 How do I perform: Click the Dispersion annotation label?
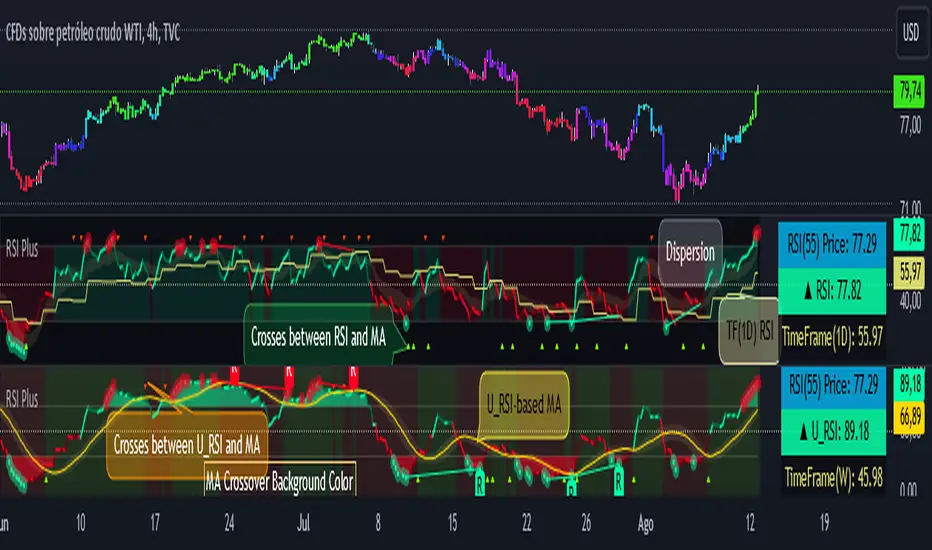click(x=689, y=252)
